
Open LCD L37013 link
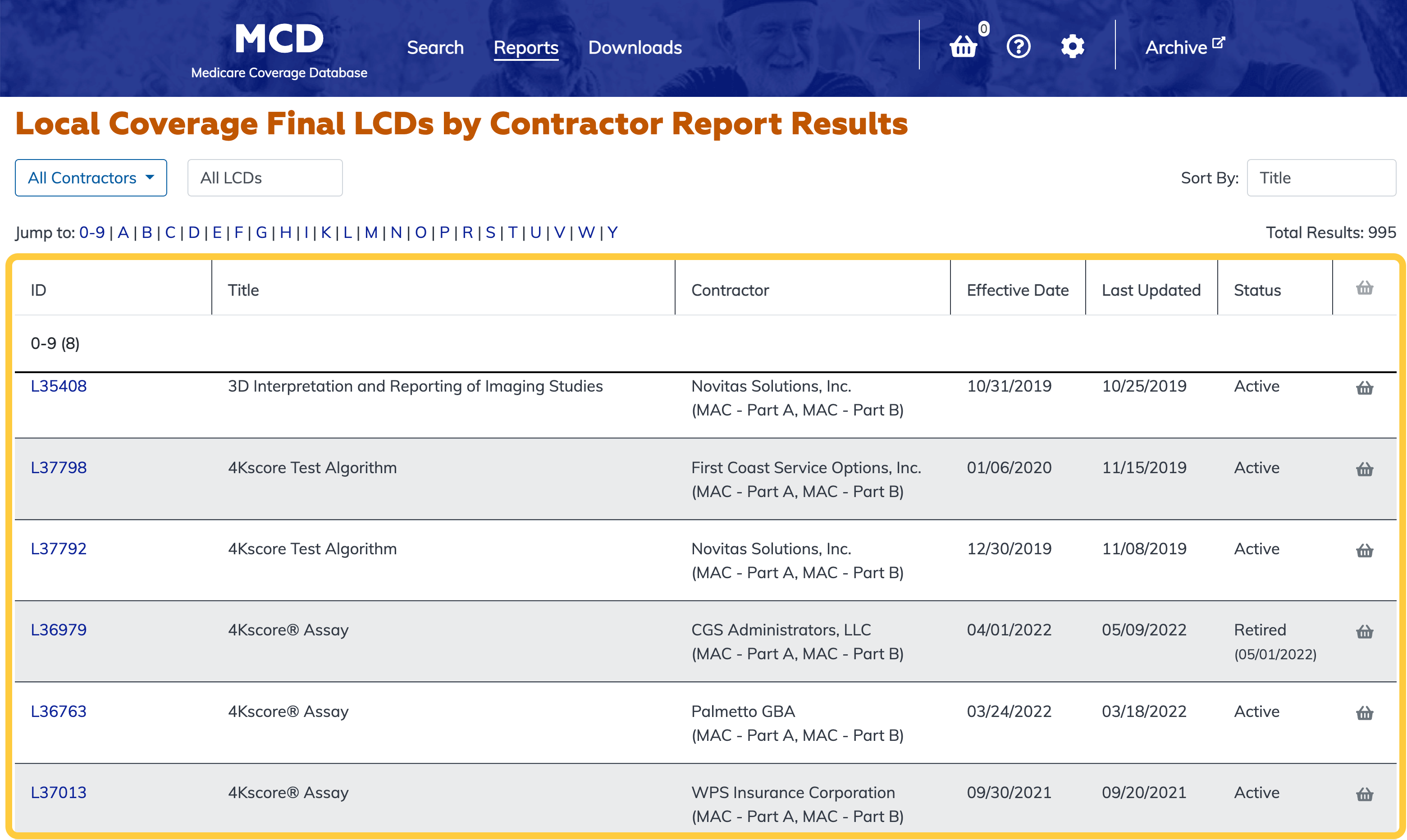[58, 792]
